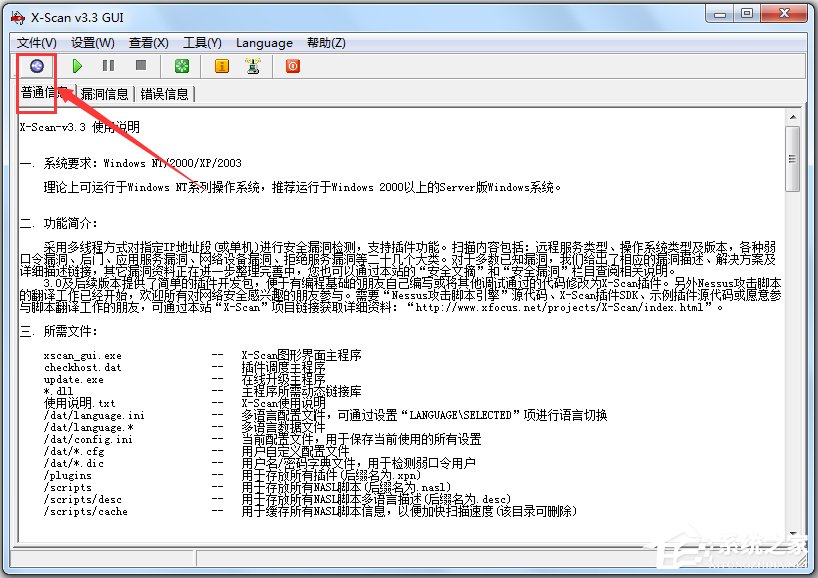The height and width of the screenshot is (578, 818).
Task: Open the yellow info icon in the toolbar
Action: (222, 66)
